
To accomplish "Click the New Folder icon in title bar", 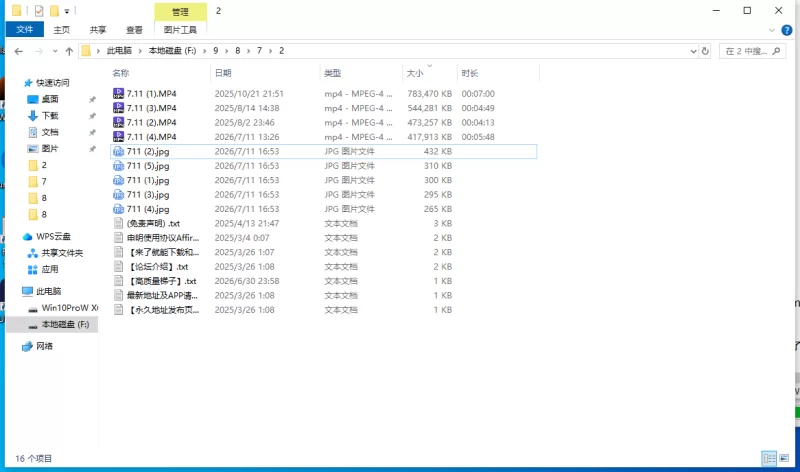I will pos(54,10).
